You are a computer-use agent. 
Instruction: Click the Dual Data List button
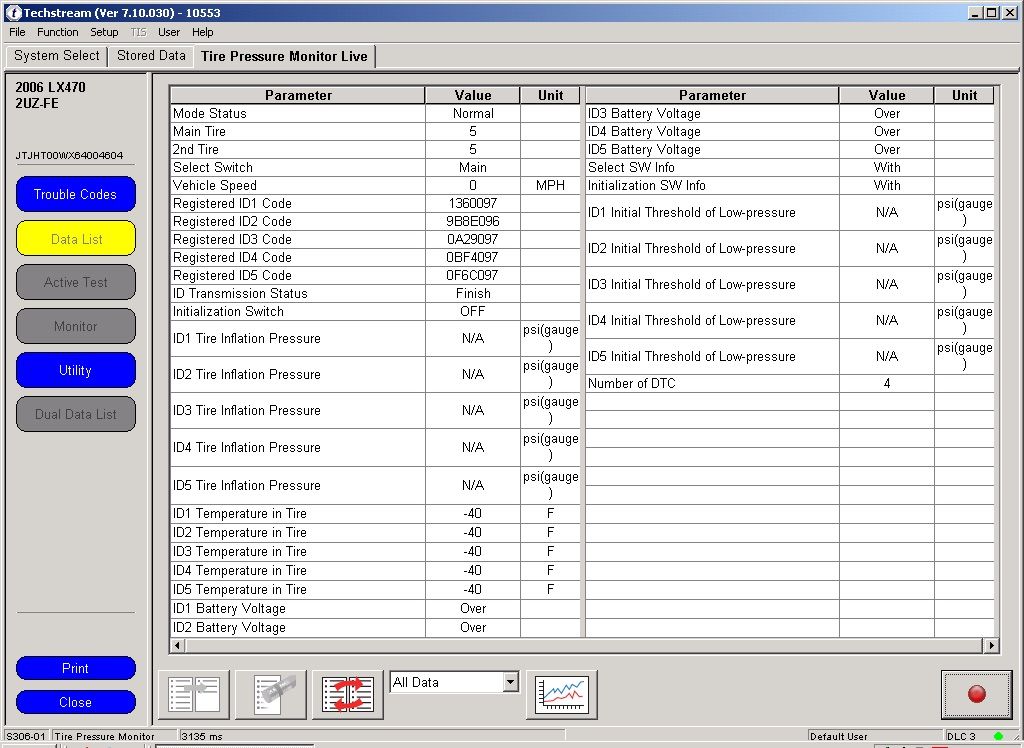point(76,414)
